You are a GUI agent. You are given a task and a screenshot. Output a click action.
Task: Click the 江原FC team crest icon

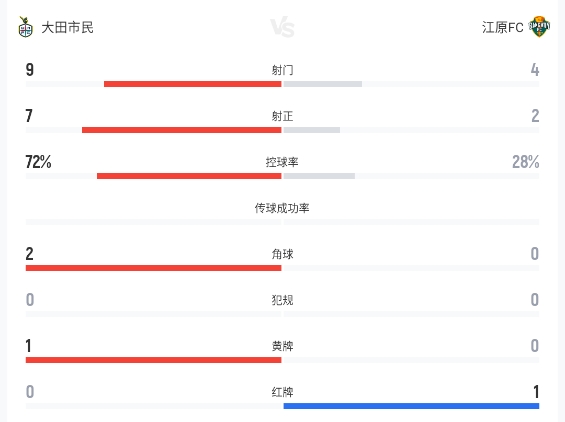click(x=539, y=27)
